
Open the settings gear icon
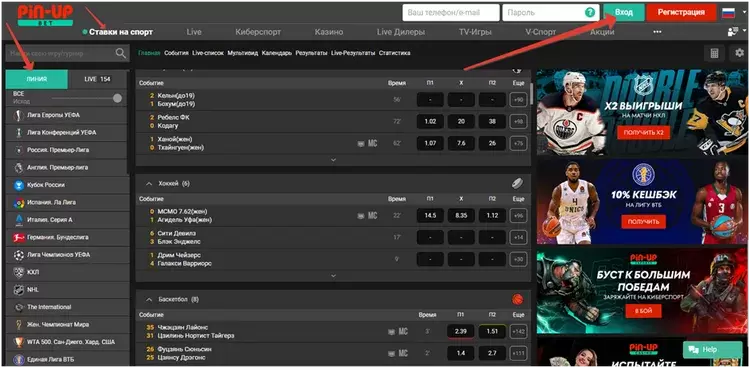coord(740,53)
